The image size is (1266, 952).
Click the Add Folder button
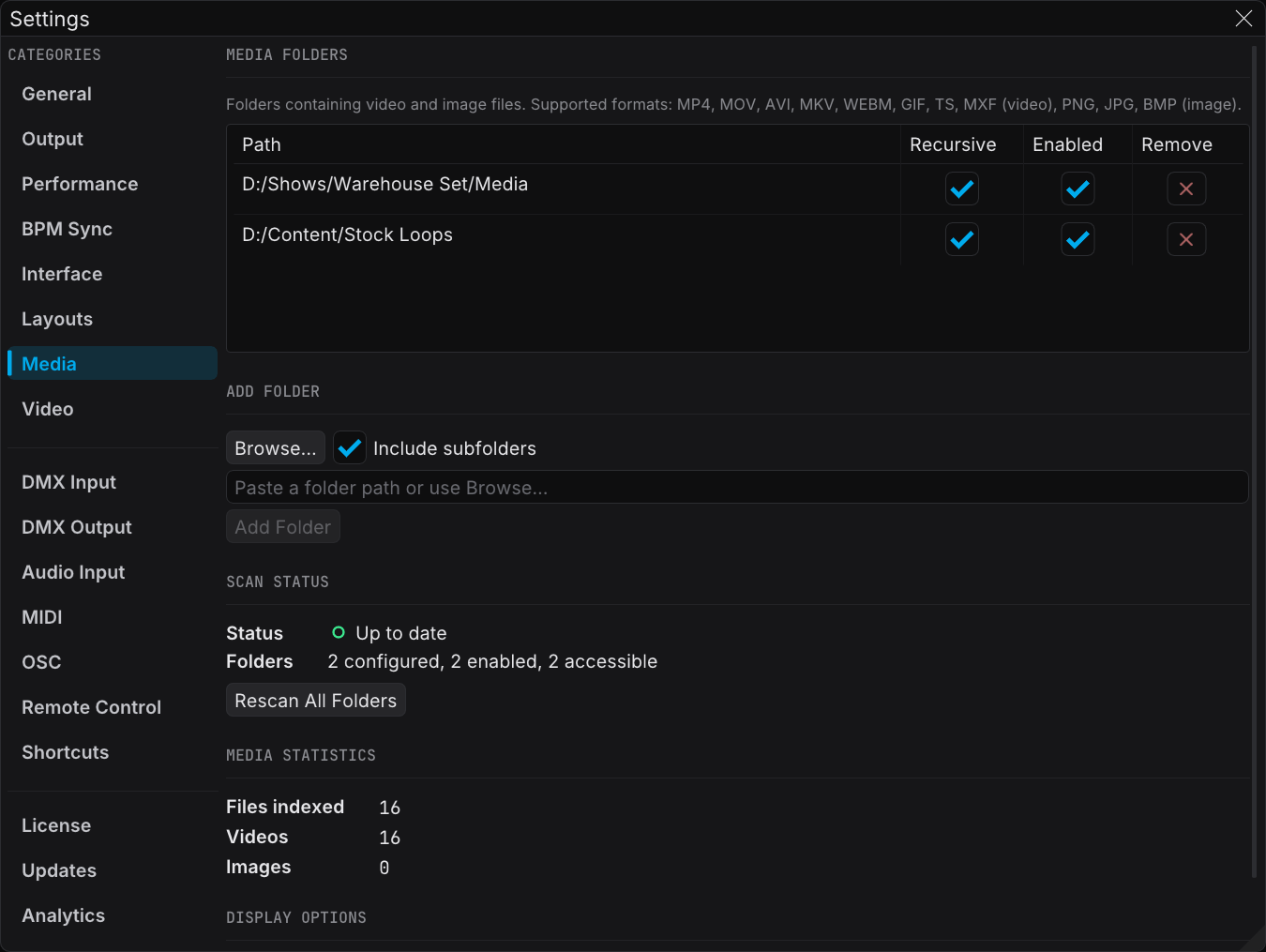pos(283,527)
